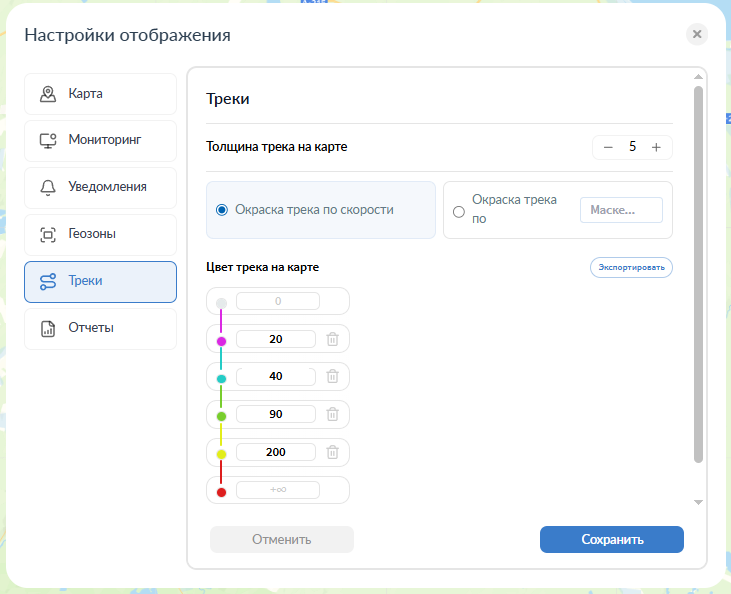
Task: Click the Геозоны frame icon
Action: tap(48, 235)
